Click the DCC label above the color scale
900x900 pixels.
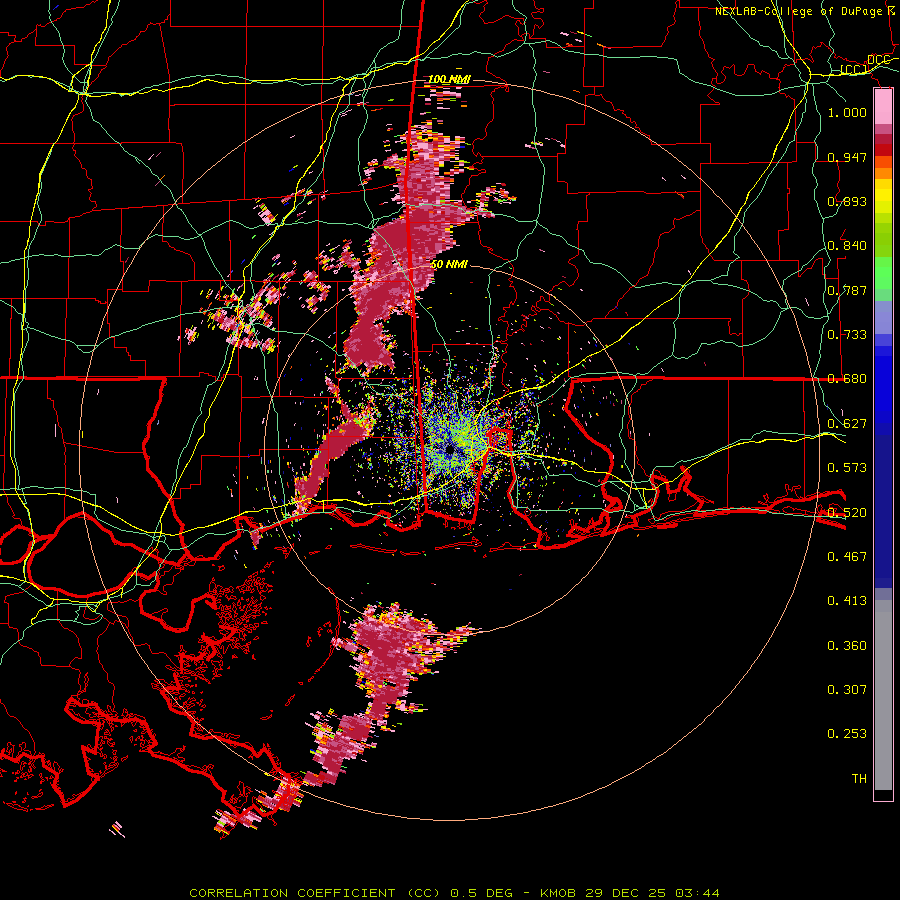pyautogui.click(x=879, y=60)
